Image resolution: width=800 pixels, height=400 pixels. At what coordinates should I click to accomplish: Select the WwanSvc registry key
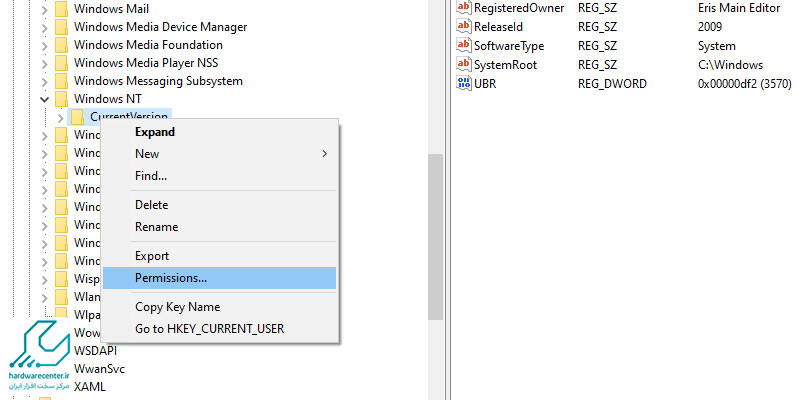click(x=99, y=369)
